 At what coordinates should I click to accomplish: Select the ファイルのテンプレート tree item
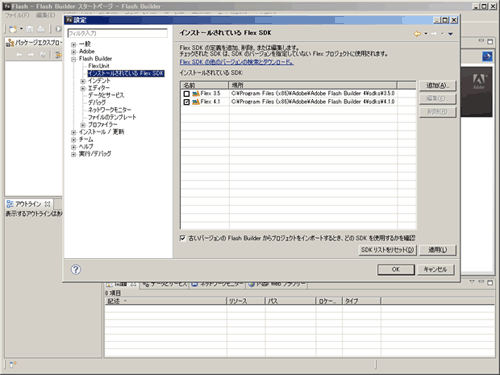[112, 117]
